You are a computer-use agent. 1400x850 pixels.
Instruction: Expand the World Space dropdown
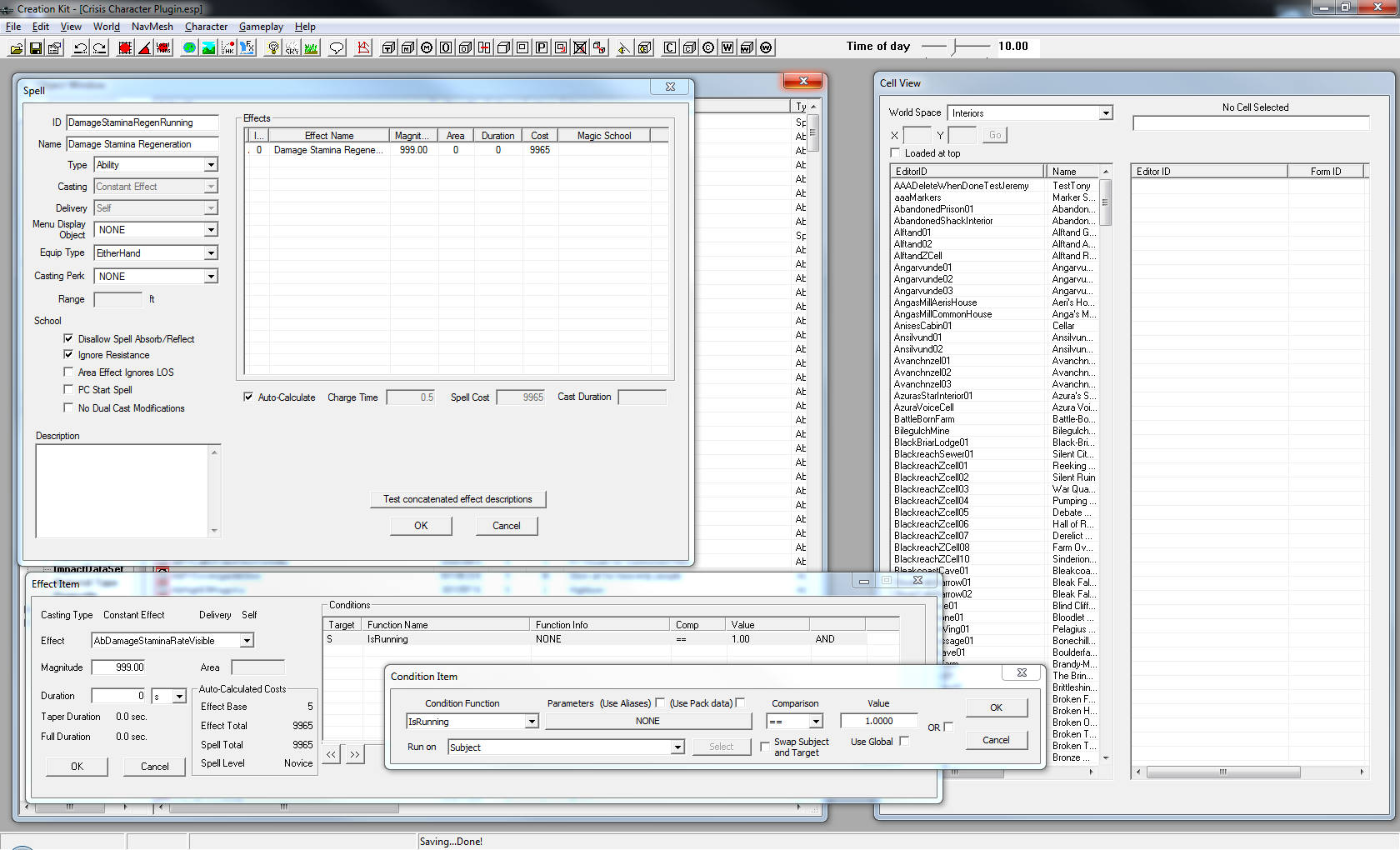pyautogui.click(x=1106, y=113)
